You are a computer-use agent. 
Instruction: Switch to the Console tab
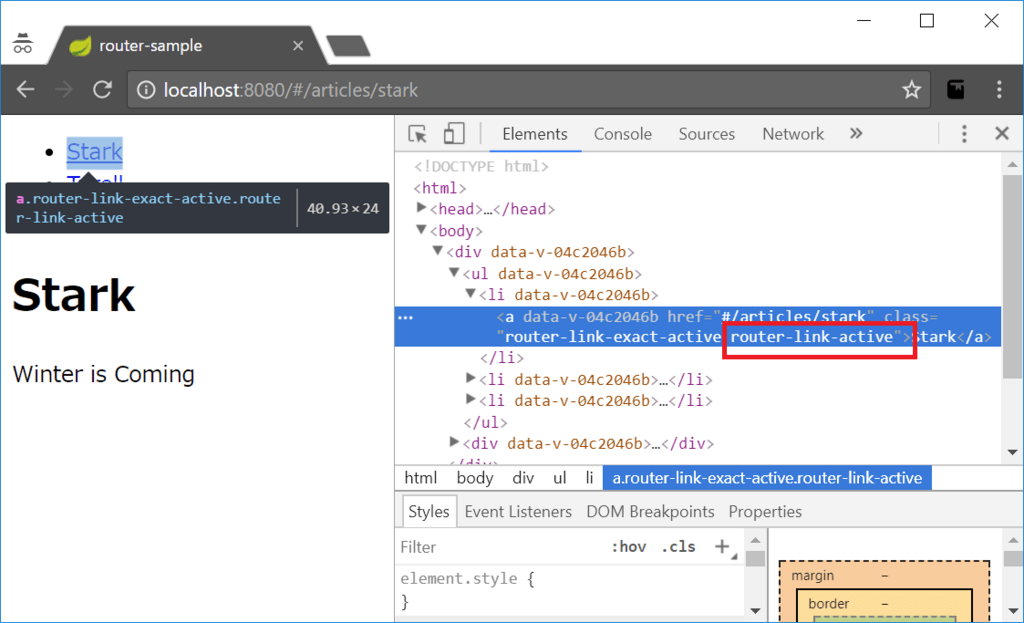(622, 134)
